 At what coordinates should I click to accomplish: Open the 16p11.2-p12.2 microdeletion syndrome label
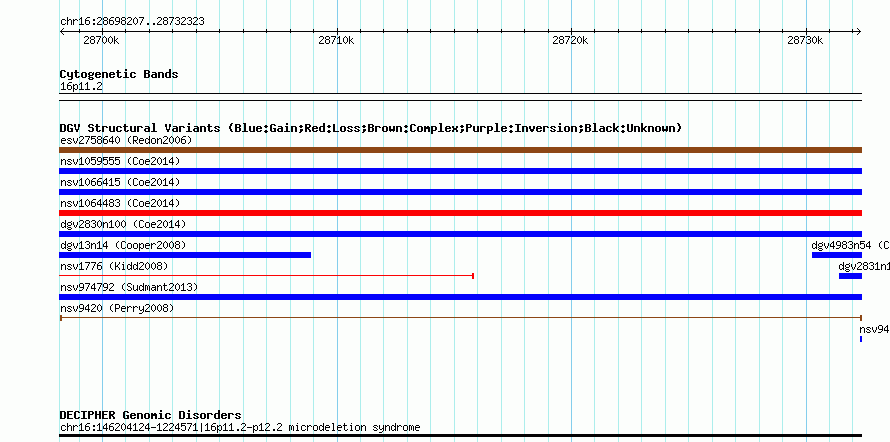pyautogui.click(x=240, y=427)
